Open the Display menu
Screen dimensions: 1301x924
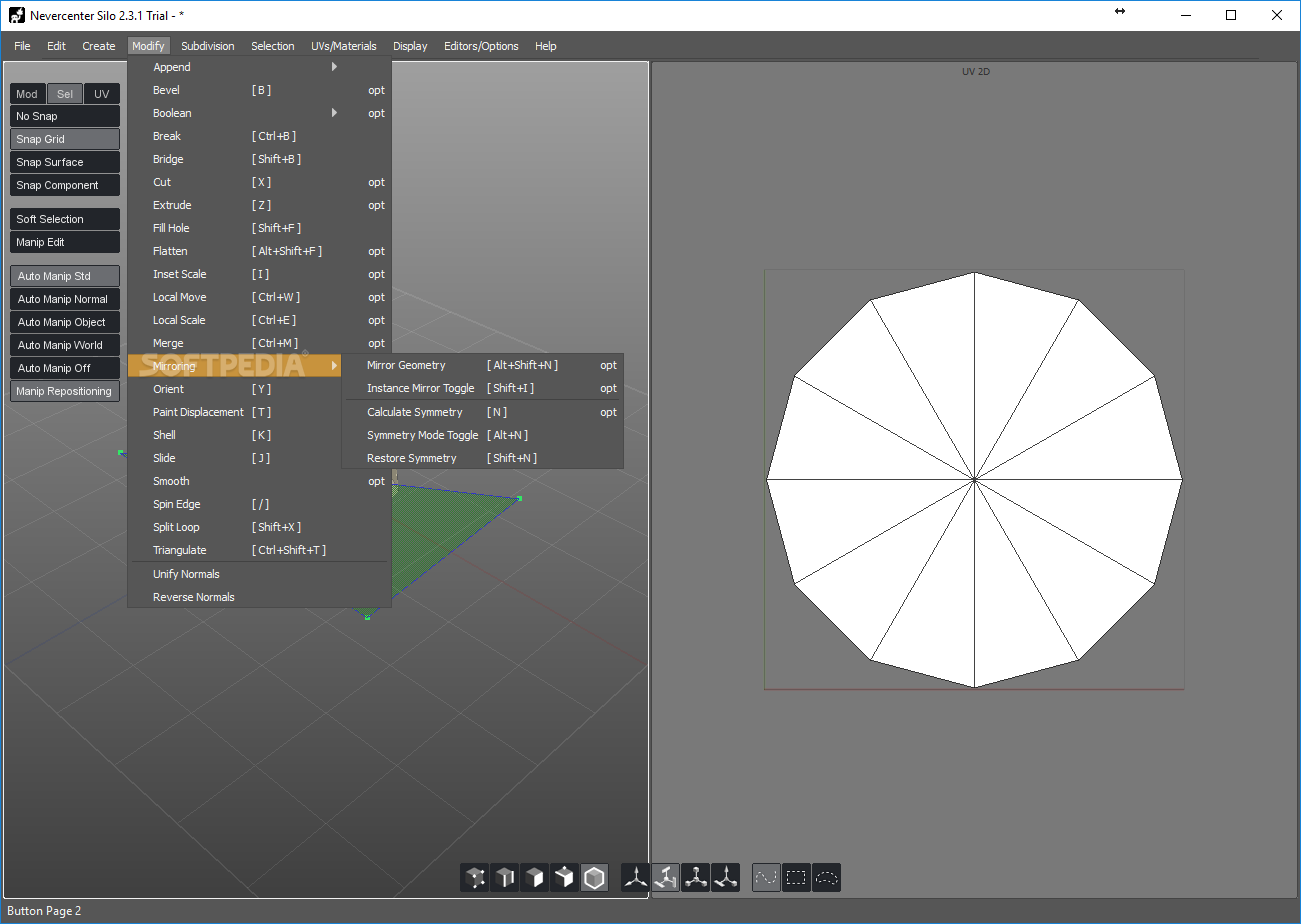pos(410,46)
